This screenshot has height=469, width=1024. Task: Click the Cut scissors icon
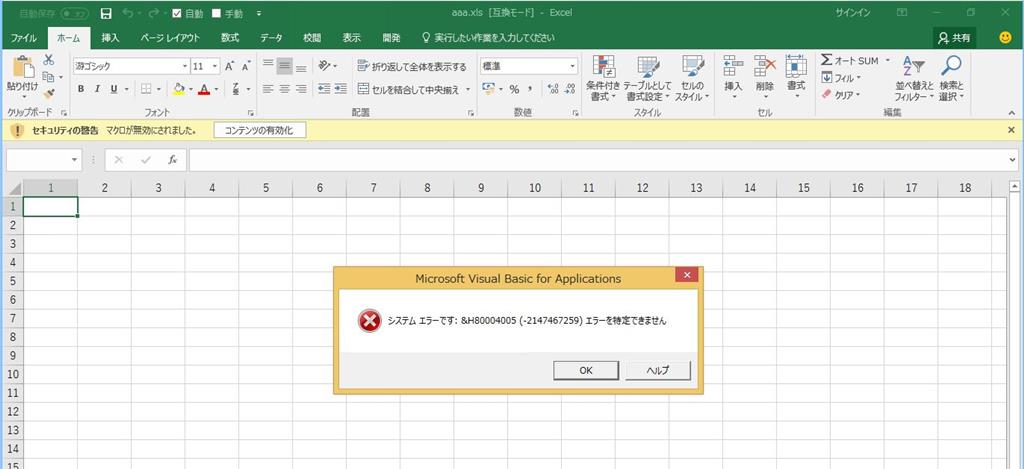[x=48, y=60]
